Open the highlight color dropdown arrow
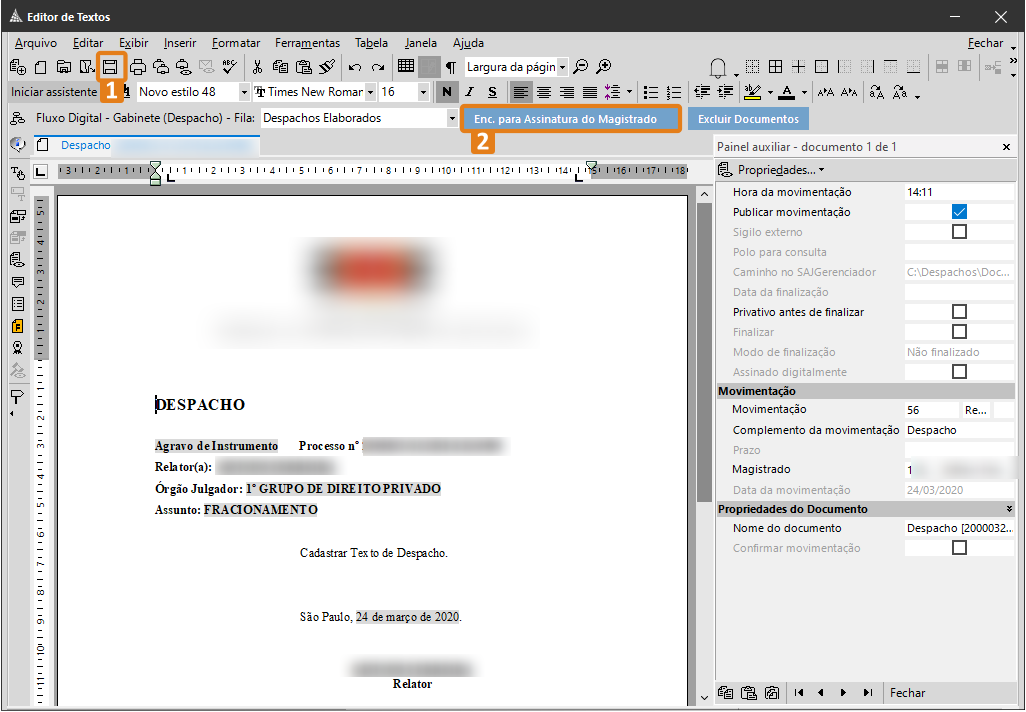Viewport: 1026px width, 712px height. coord(770,92)
